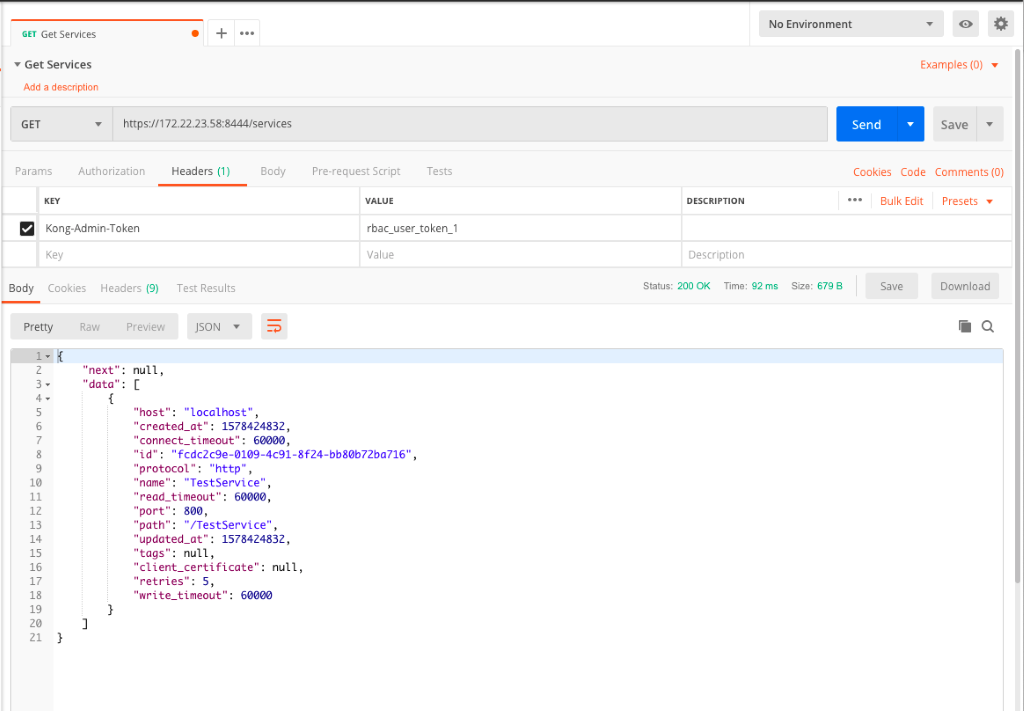This screenshot has width=1024, height=711.
Task: Open the Test Results tab
Action: click(206, 288)
